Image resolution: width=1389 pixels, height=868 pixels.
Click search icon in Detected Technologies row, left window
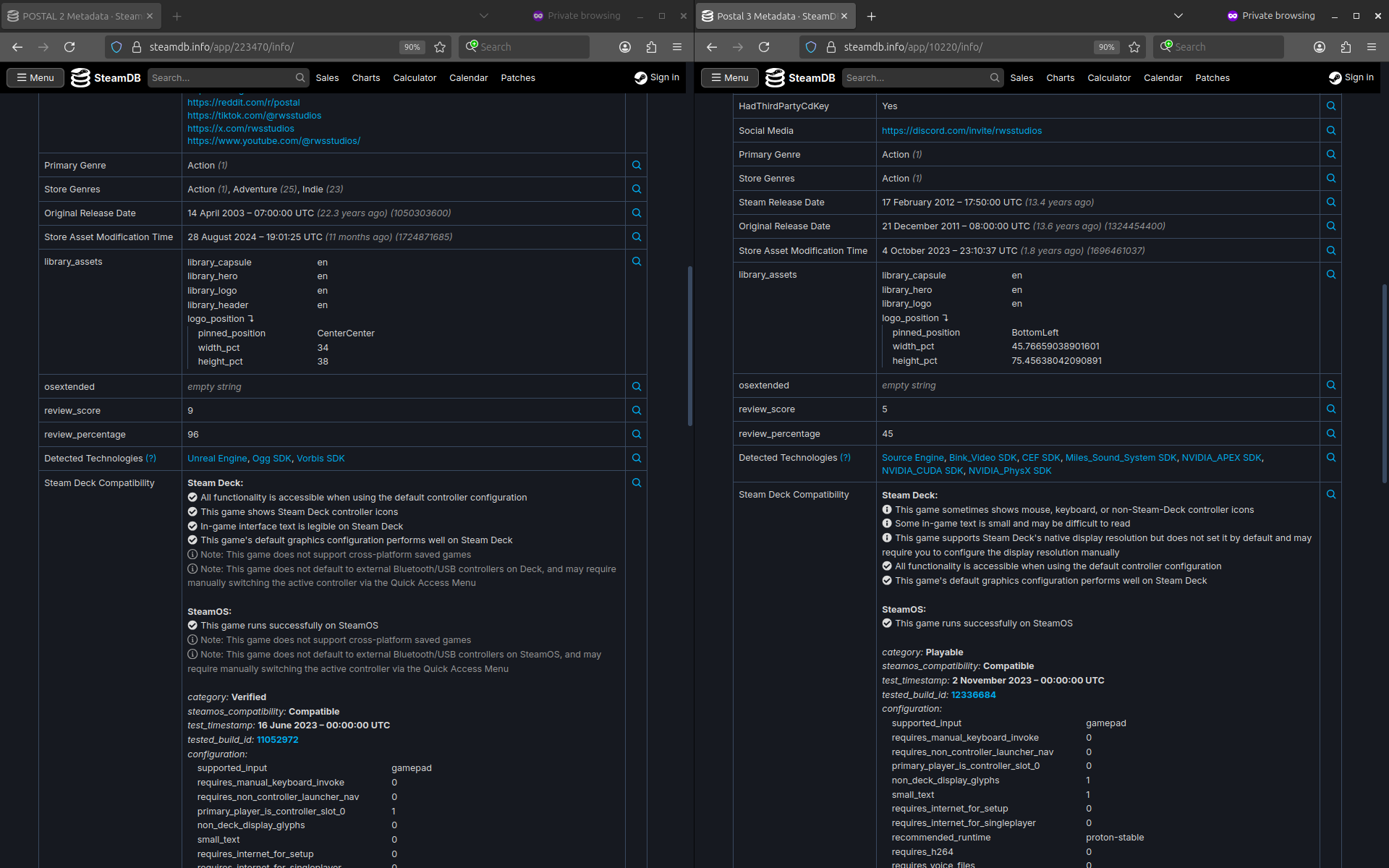click(637, 459)
